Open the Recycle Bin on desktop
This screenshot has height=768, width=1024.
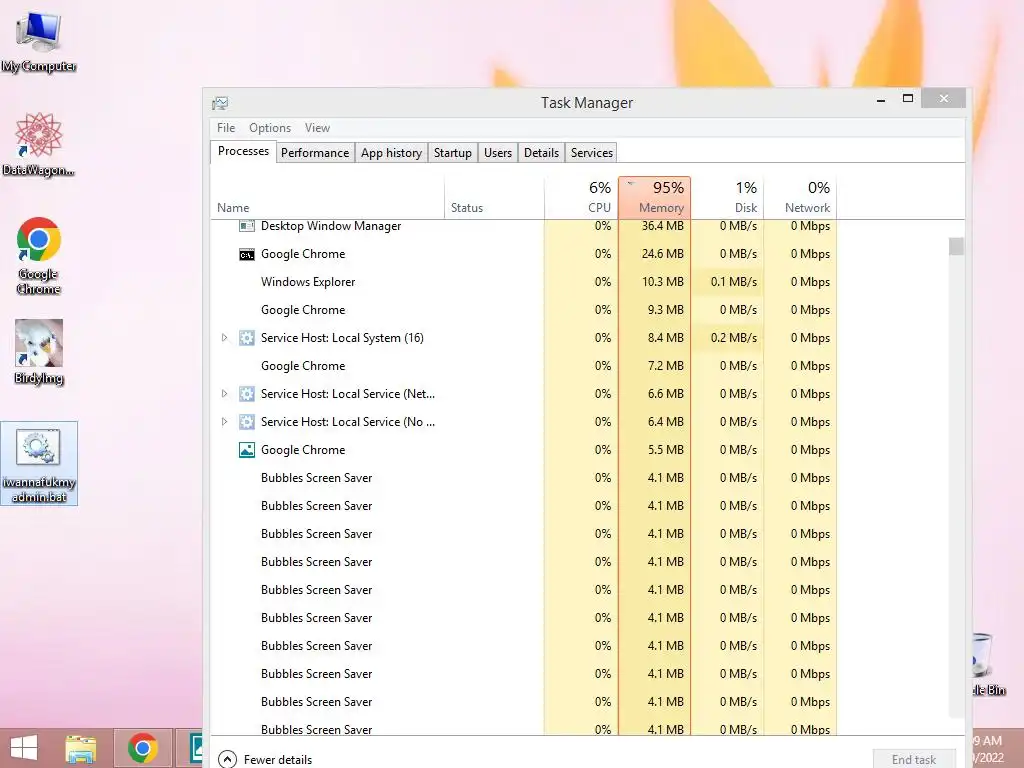pyautogui.click(x=986, y=663)
